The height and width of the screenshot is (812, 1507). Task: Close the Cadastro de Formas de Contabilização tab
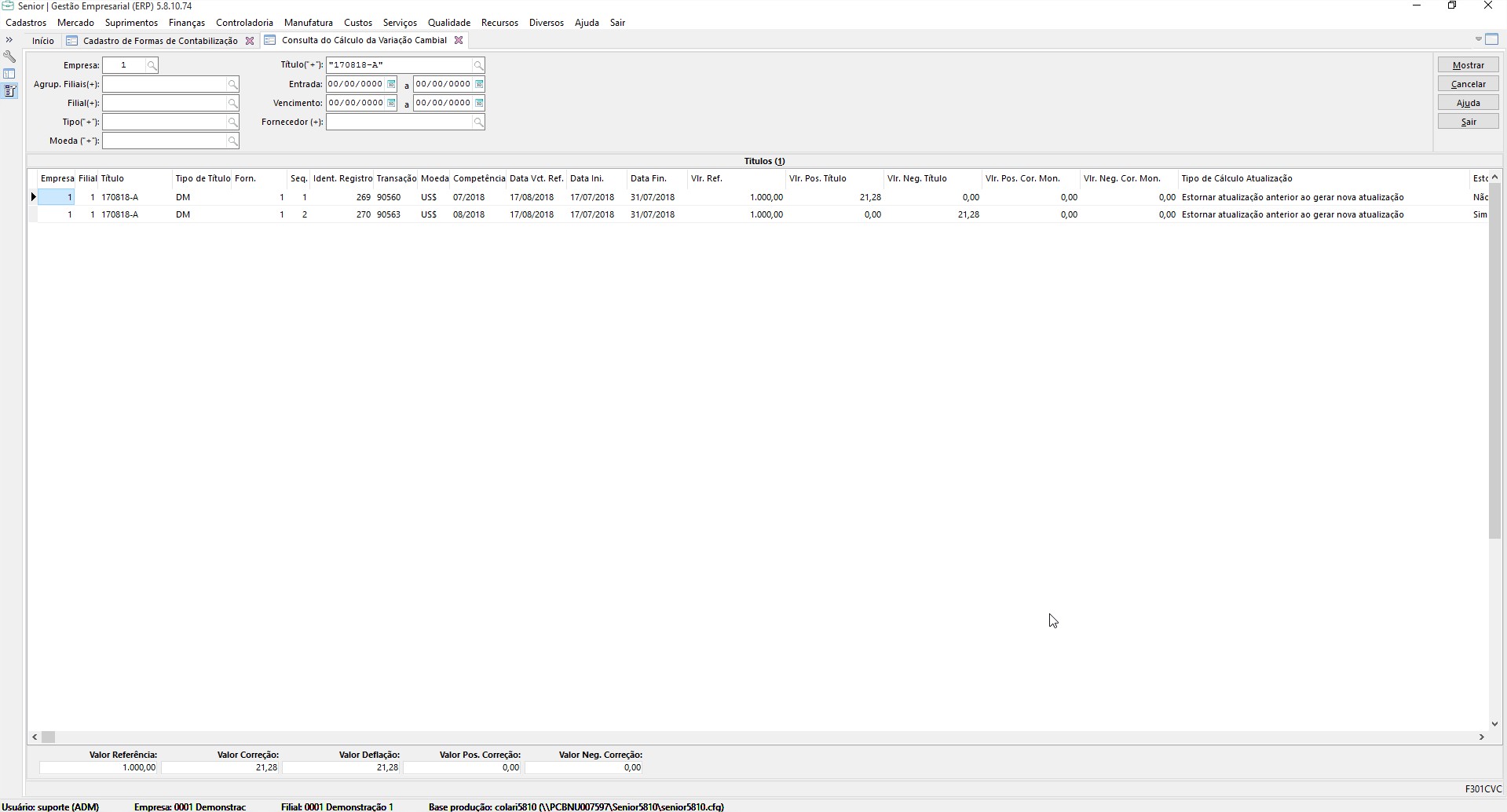coord(250,41)
